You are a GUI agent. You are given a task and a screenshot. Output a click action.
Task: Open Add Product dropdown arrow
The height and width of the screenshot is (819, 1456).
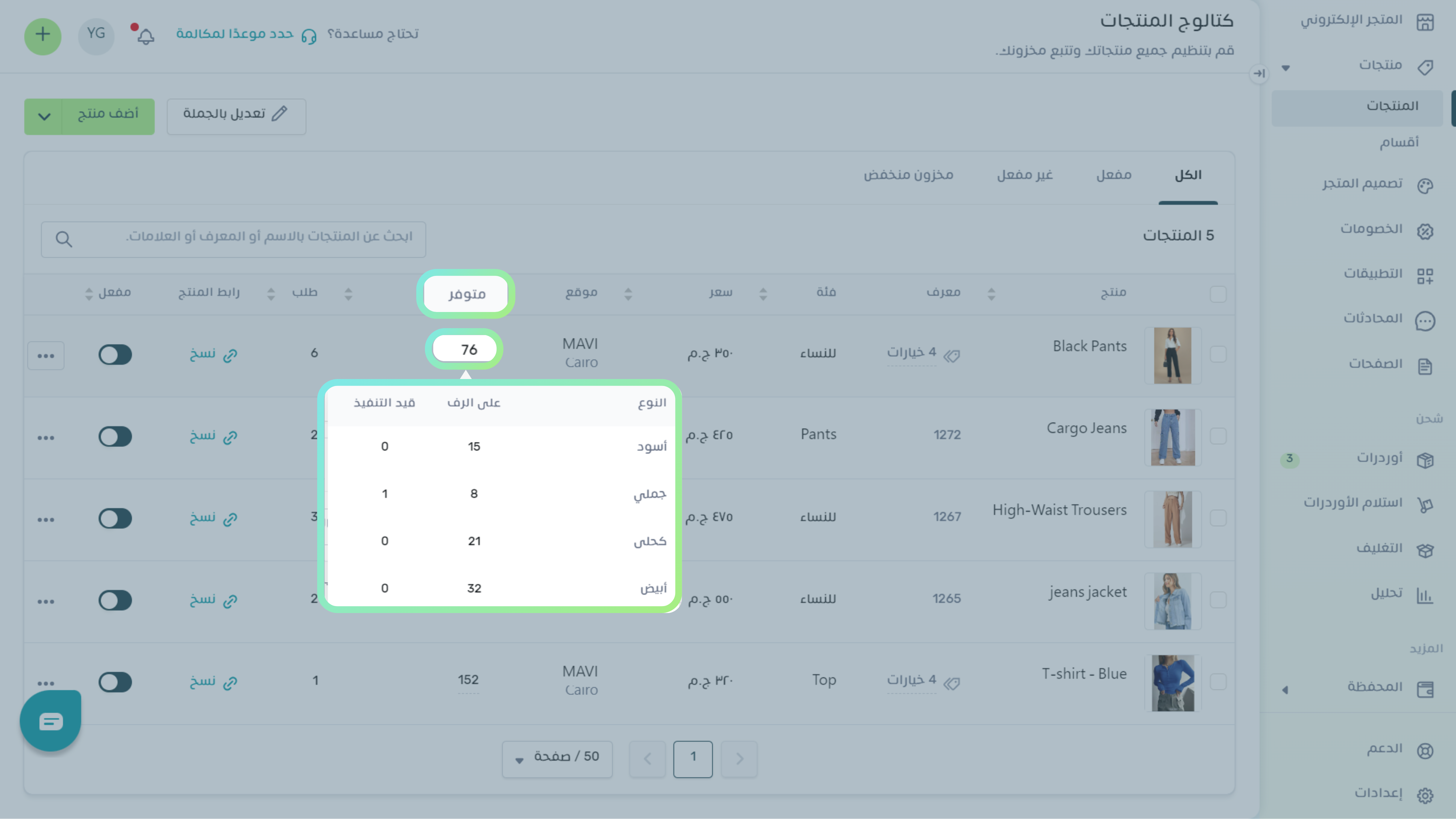coord(44,117)
